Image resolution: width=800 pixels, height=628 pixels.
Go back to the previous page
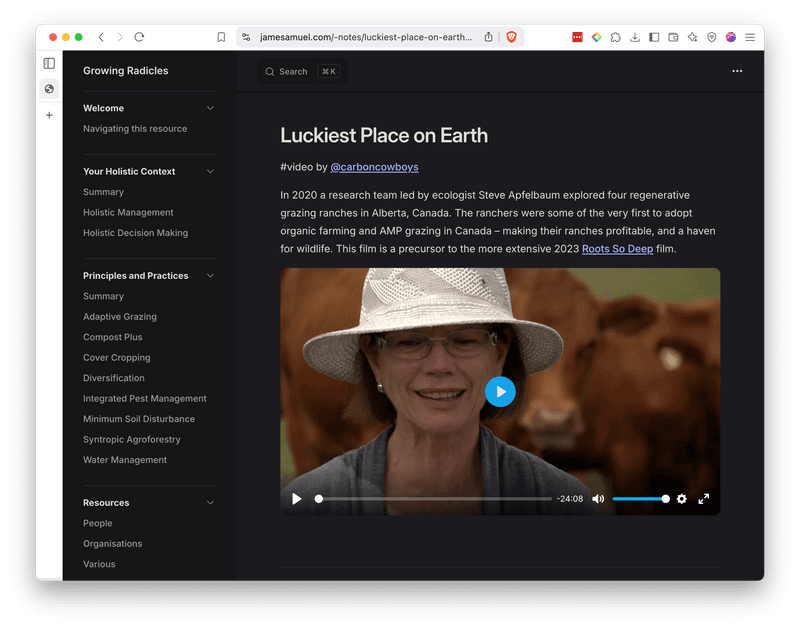(101, 37)
